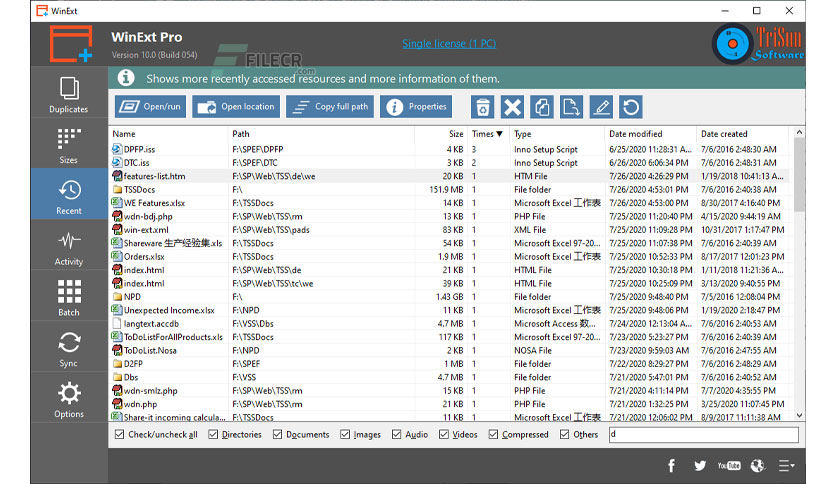836x484 pixels.
Task: Uncheck the Compressed filter
Action: click(493, 434)
